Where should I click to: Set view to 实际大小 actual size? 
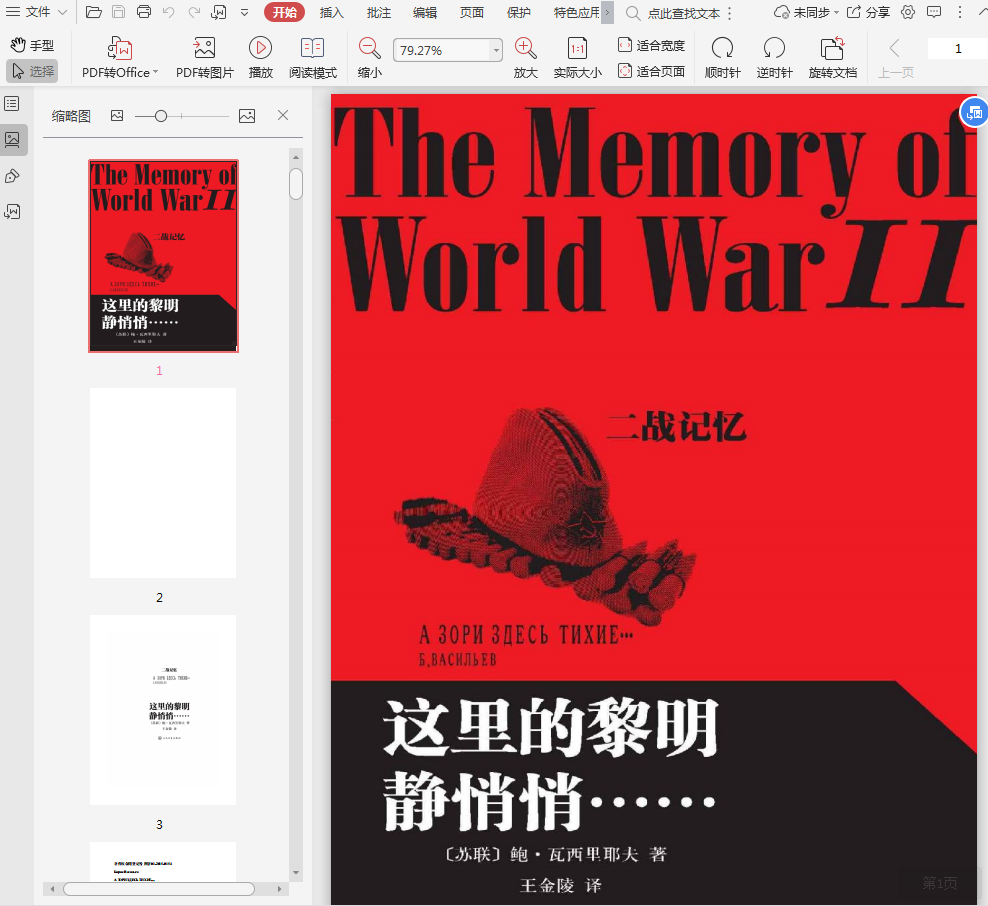pos(578,58)
